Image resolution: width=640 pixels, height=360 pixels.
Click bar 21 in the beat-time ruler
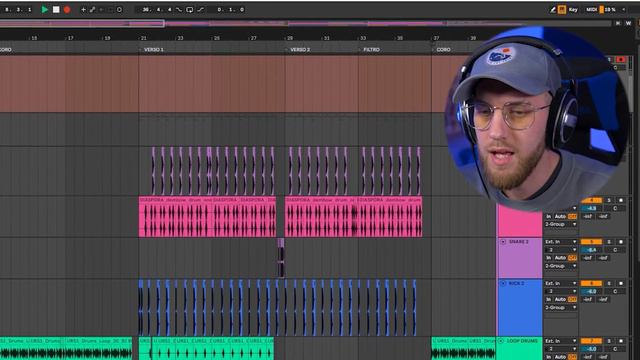tap(143, 38)
